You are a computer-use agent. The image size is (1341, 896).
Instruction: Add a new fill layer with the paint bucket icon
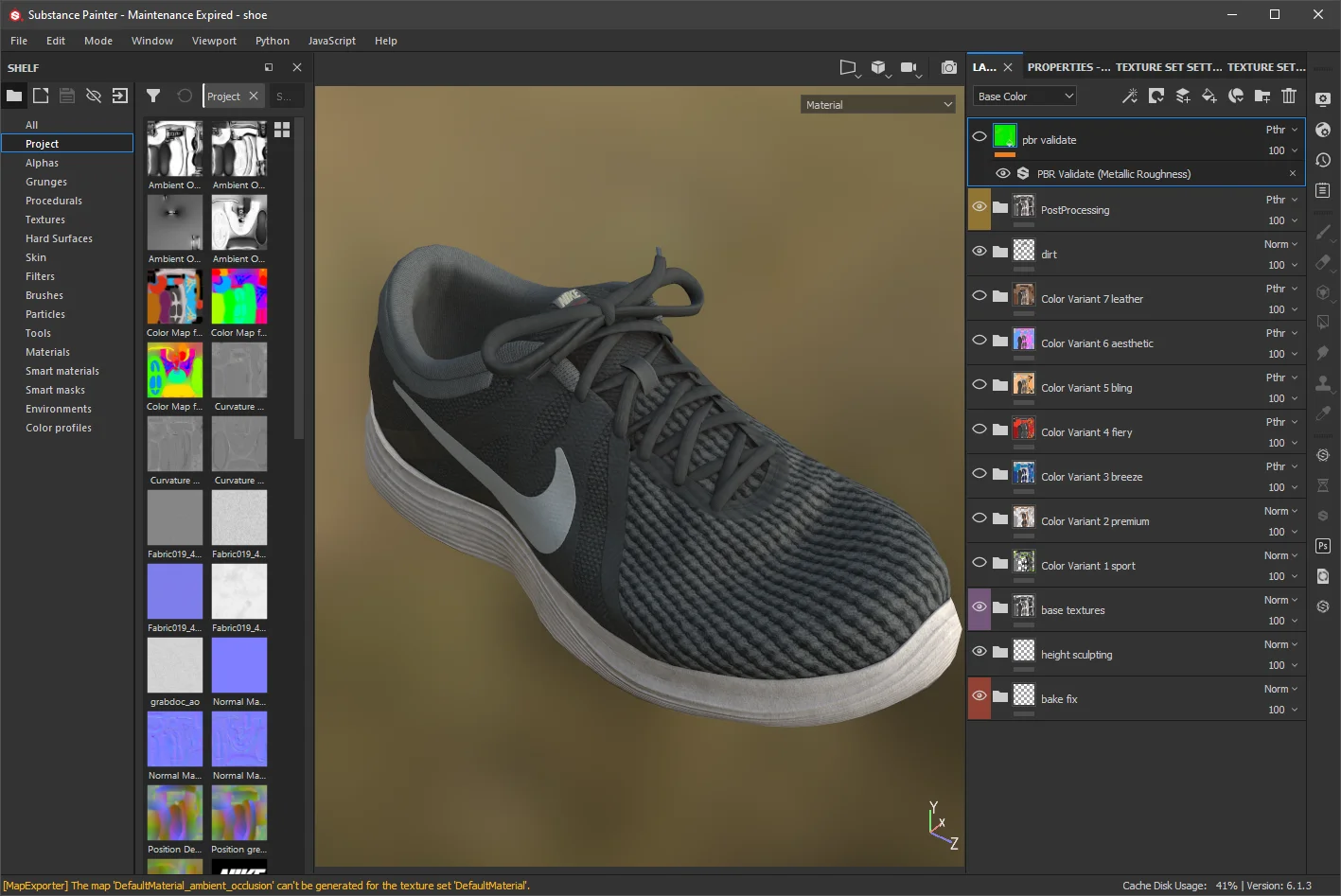(1209, 96)
